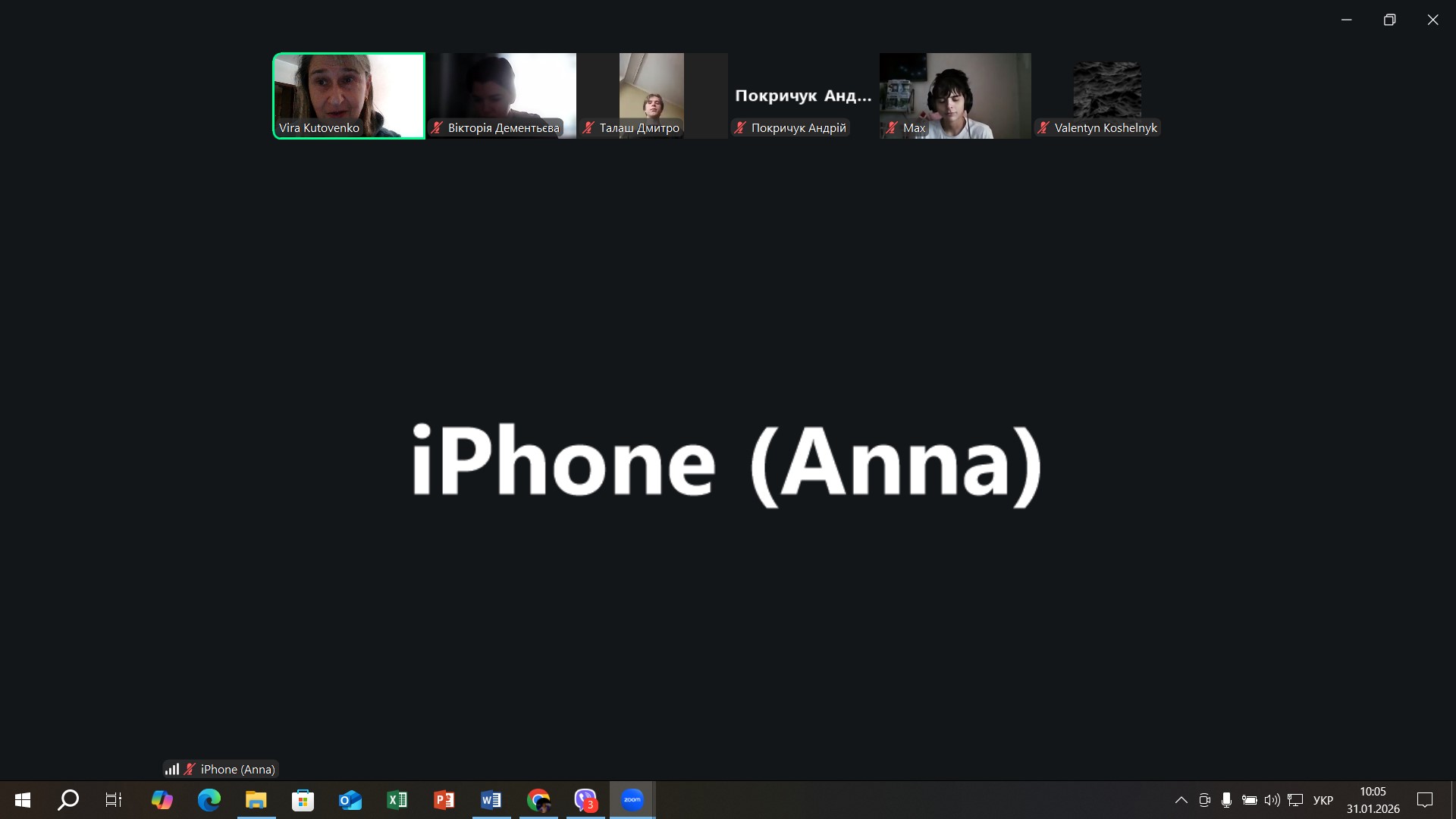Select Max's video thumbnail
The width and height of the screenshot is (1456, 819).
pyautogui.click(x=955, y=96)
